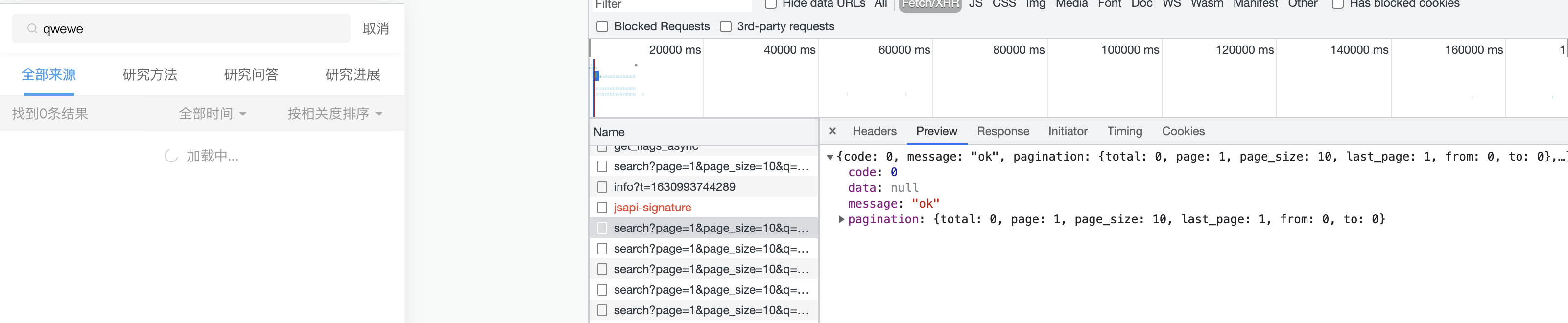Switch to the 研究方法 tab
The height and width of the screenshot is (323, 1568).
[x=150, y=75]
